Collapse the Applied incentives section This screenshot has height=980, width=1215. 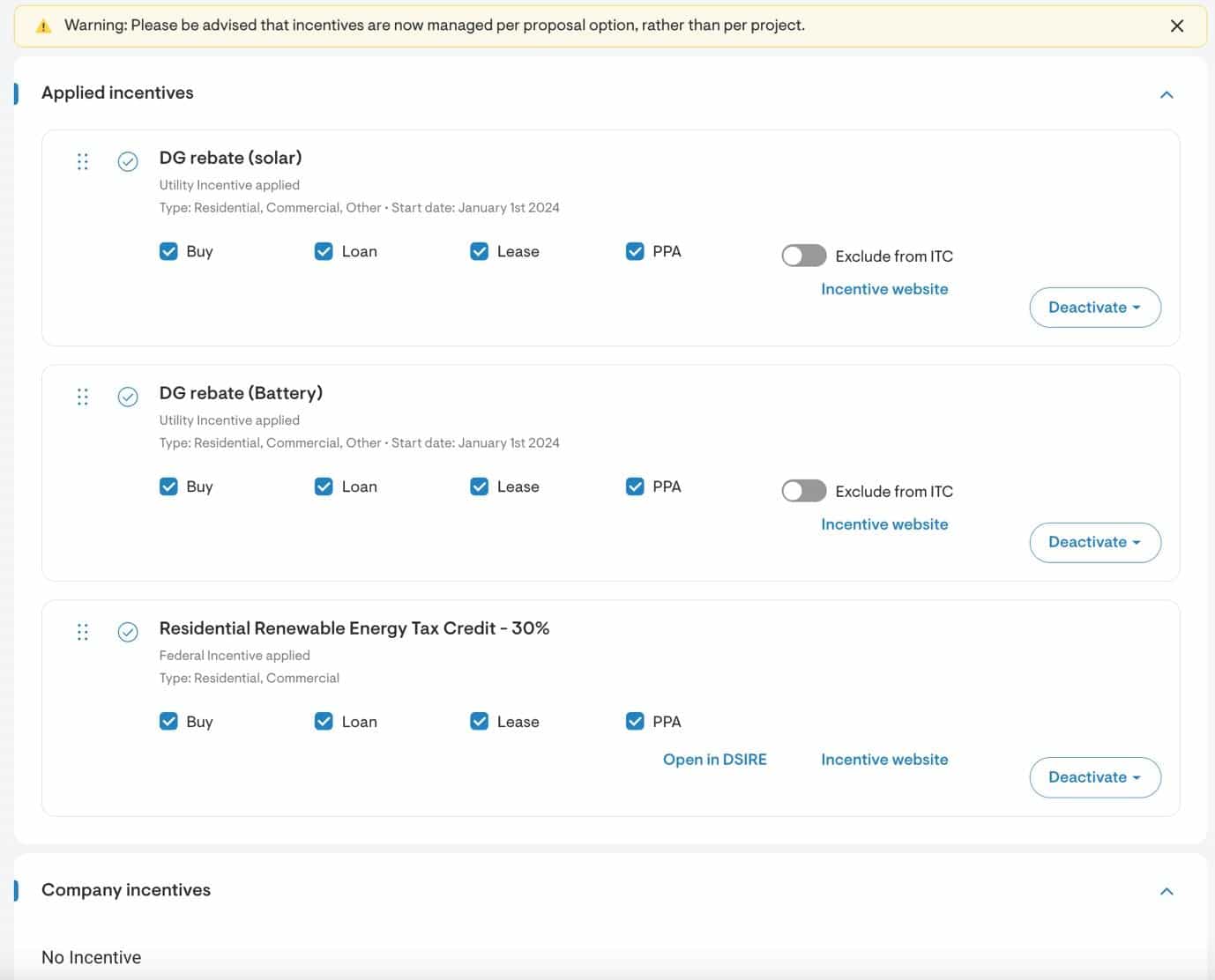pyautogui.click(x=1167, y=94)
